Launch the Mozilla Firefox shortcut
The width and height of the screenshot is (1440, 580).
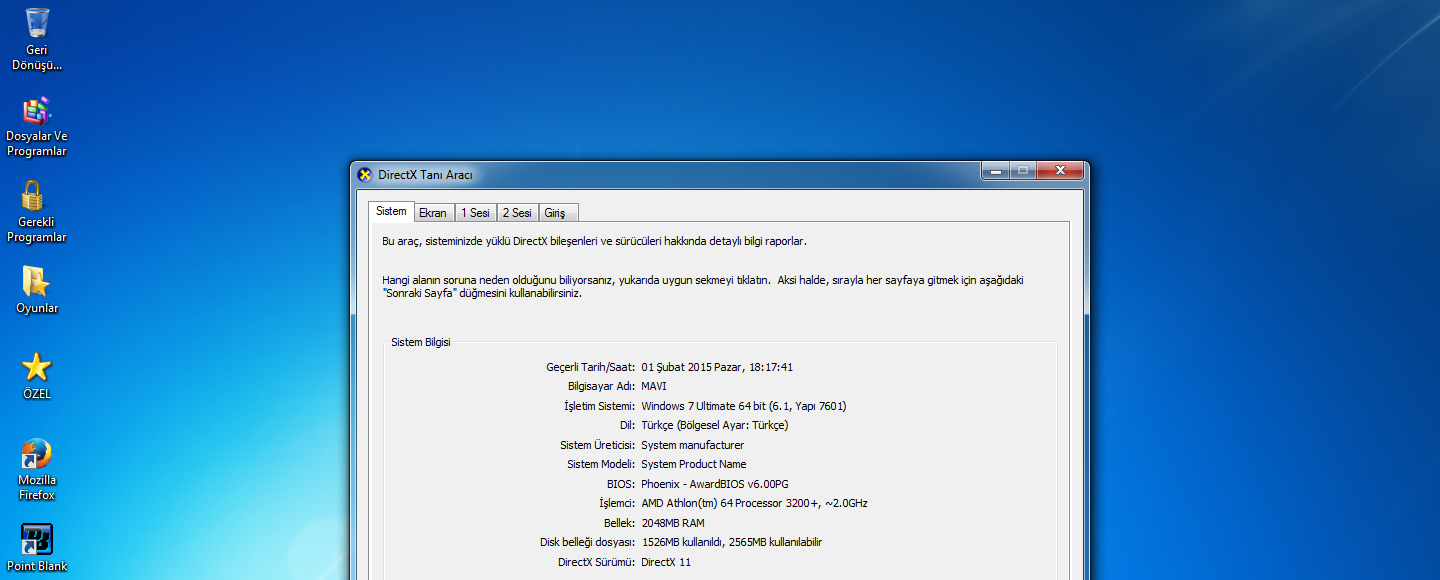point(36,454)
